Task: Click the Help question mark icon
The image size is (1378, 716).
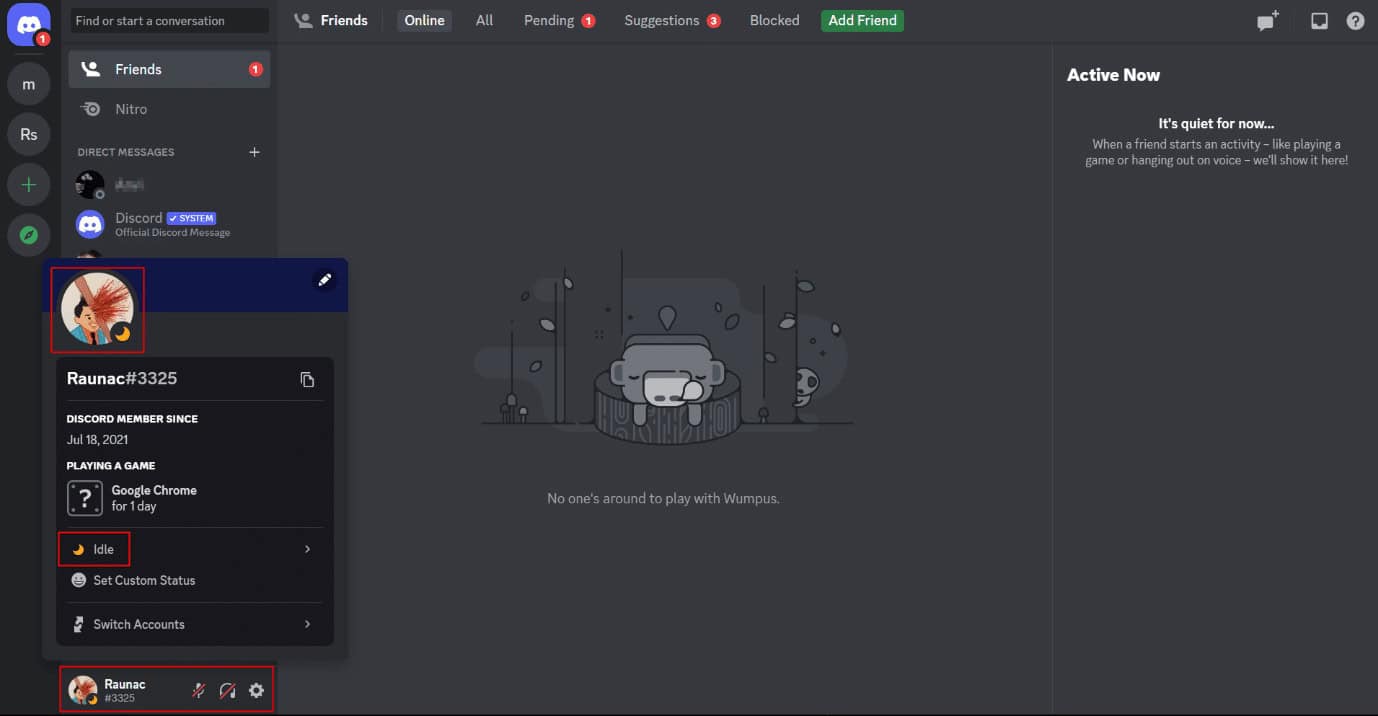Action: 1355,20
